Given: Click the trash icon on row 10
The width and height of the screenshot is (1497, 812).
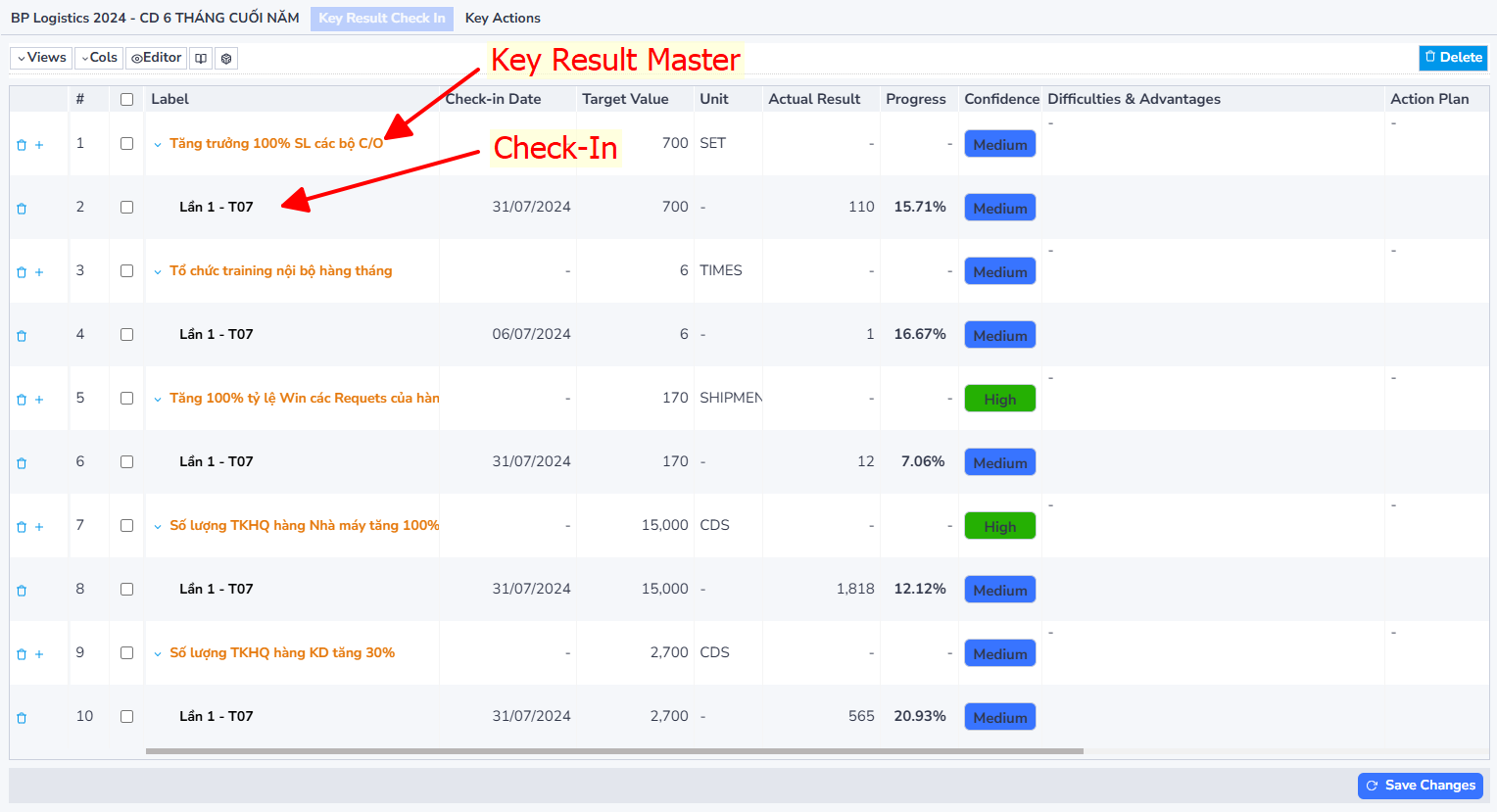Looking at the screenshot, I should 22,718.
